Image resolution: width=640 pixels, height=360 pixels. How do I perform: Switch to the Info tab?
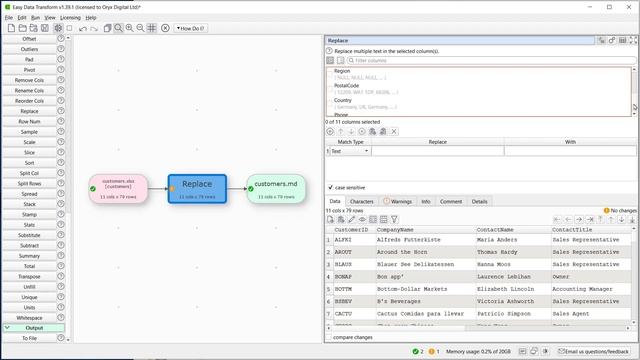(426, 202)
